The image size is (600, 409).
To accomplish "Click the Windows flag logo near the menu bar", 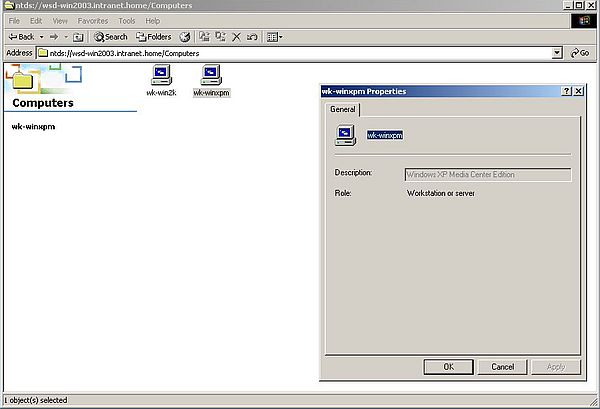I will [584, 21].
